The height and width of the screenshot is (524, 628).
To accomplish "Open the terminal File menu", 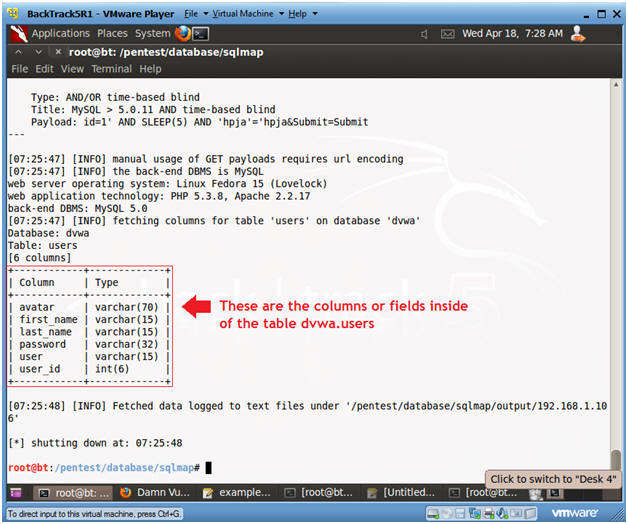I will [x=20, y=69].
